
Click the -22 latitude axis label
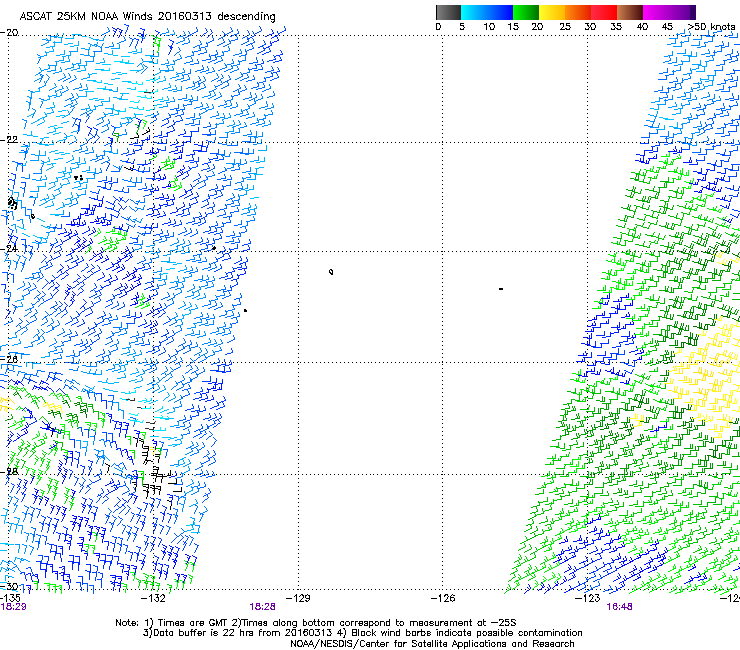[x=9, y=139]
